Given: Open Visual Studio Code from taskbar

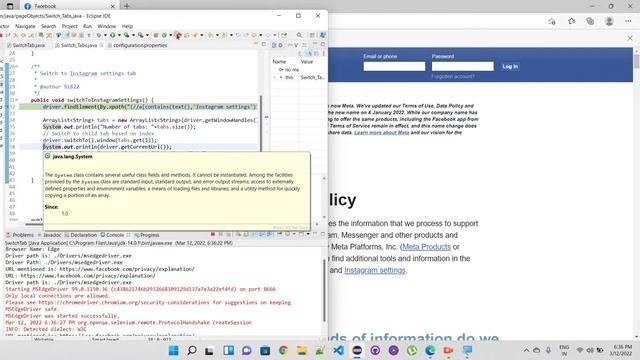Looking at the screenshot, I should coord(338,351).
